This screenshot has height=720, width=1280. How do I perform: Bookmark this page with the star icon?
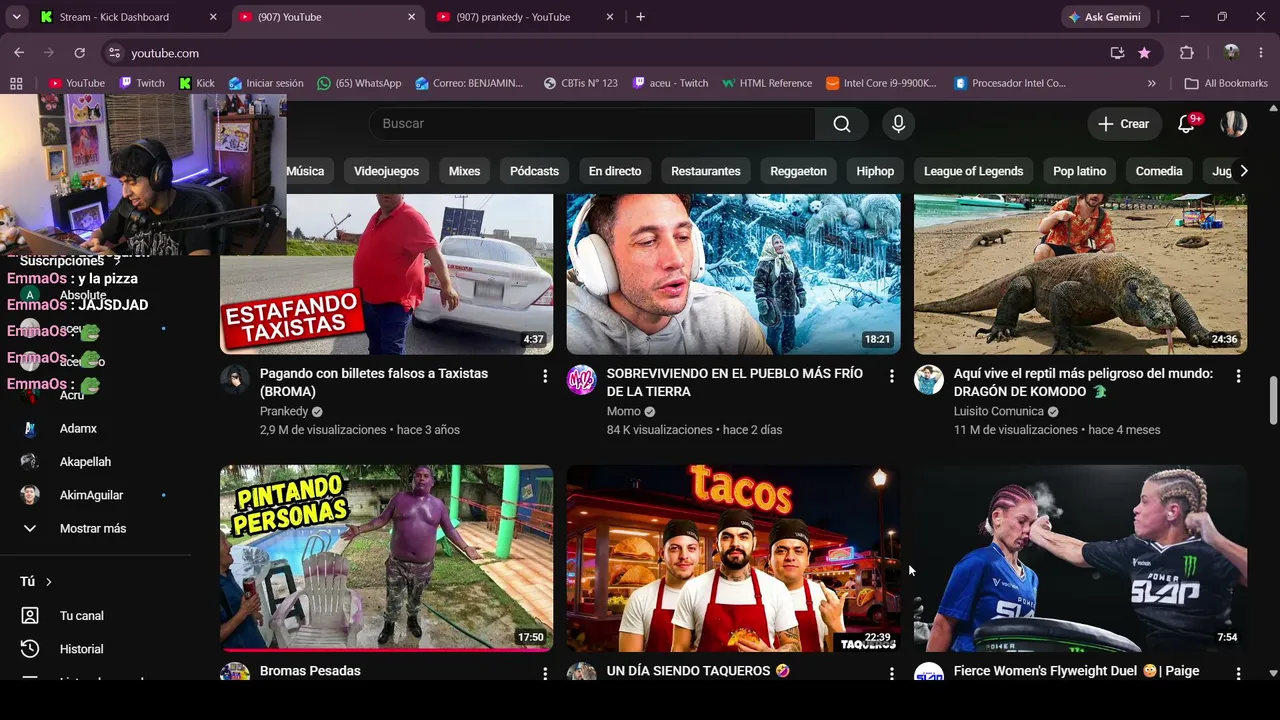[x=1144, y=53]
